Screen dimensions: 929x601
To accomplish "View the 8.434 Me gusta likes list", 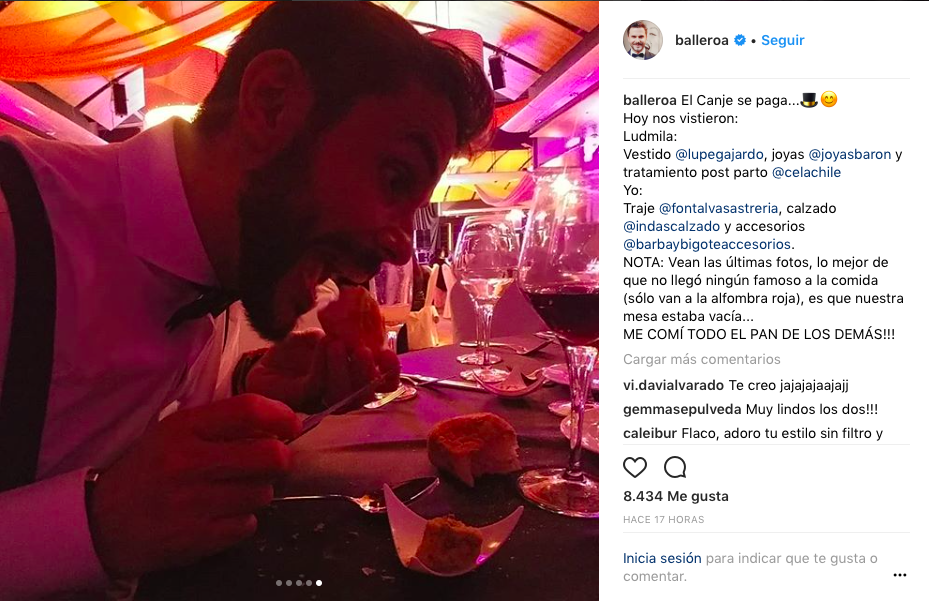I will (x=675, y=496).
